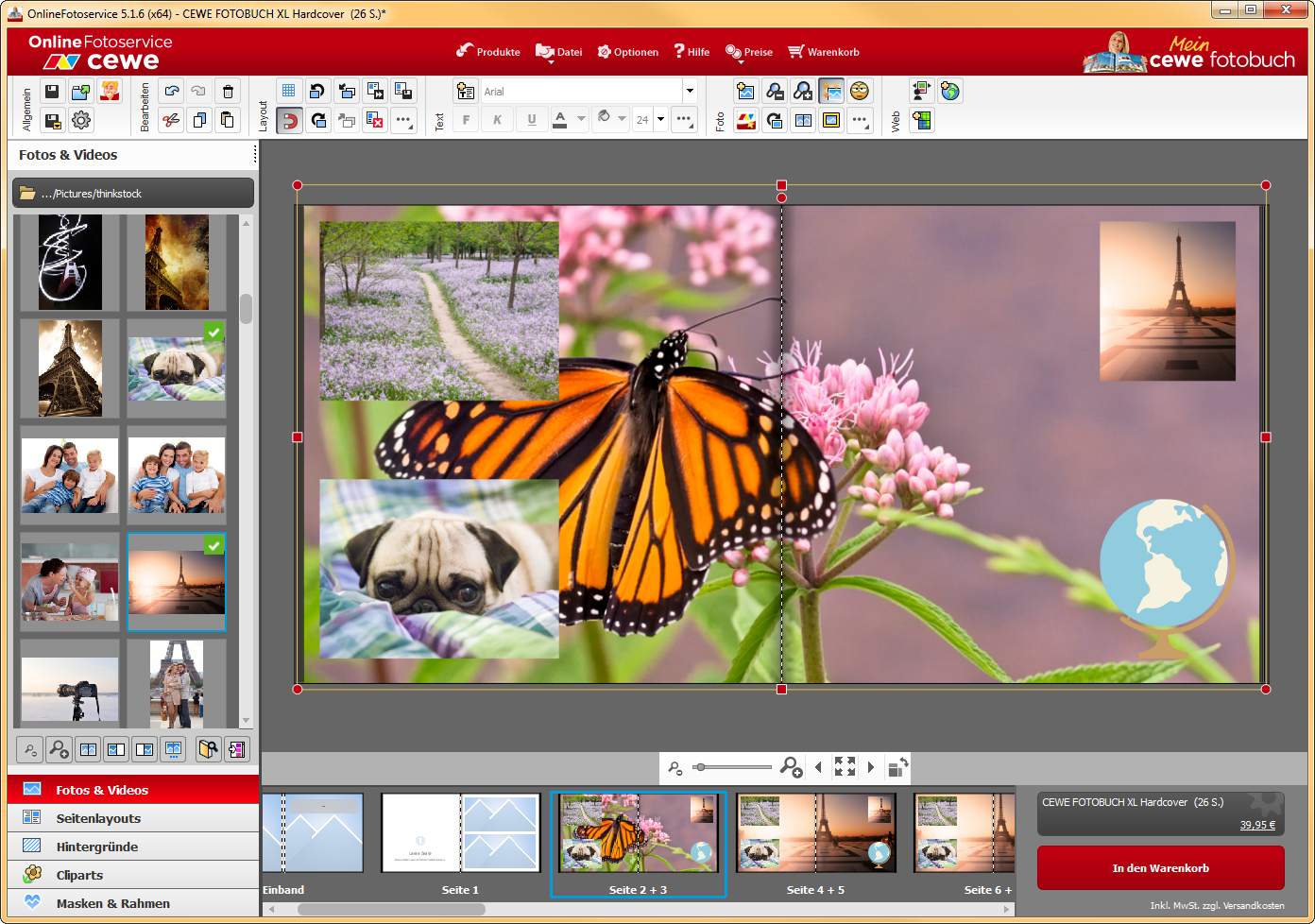Expand more Layout options with the ellipsis button
The height and width of the screenshot is (924, 1315).
click(x=403, y=120)
